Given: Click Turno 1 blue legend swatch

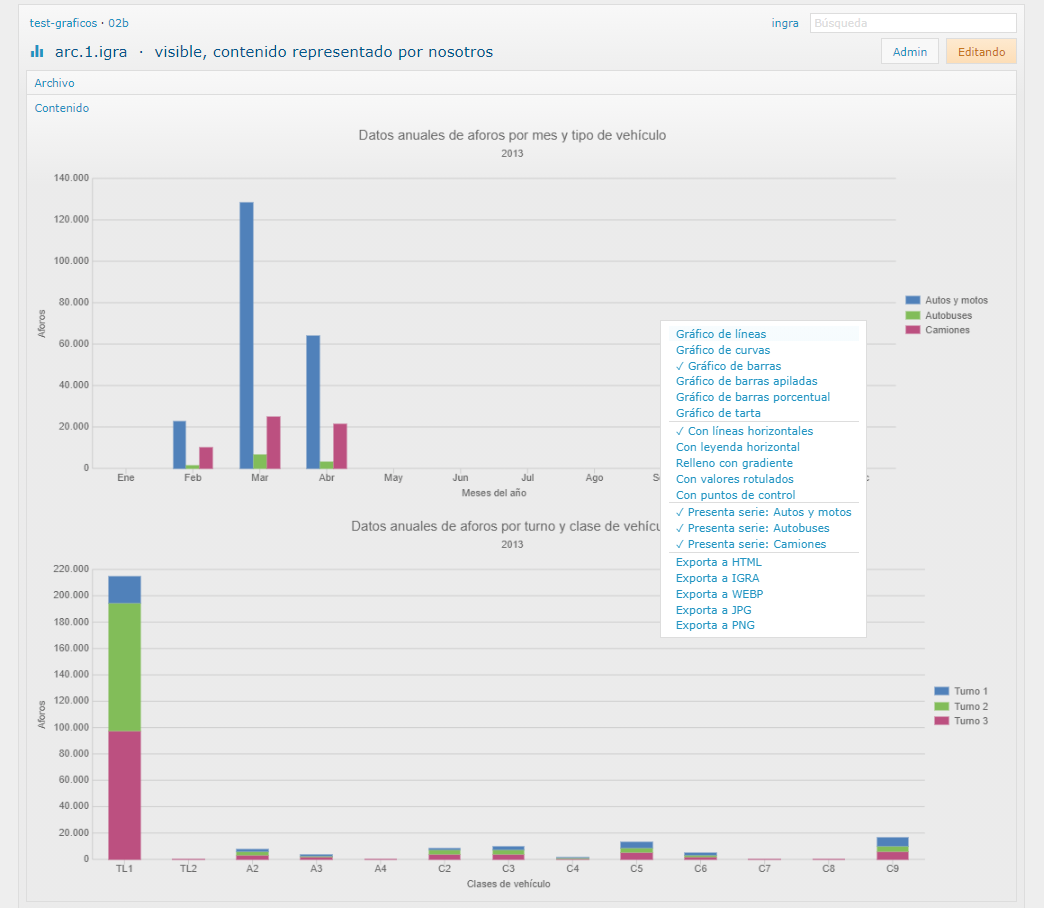Looking at the screenshot, I should (941, 692).
